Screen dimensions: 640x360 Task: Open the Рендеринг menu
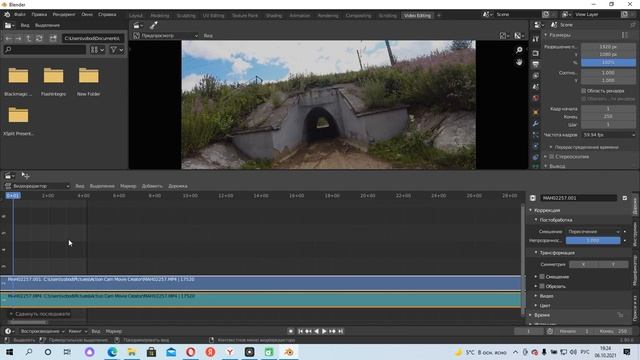tap(64, 14)
